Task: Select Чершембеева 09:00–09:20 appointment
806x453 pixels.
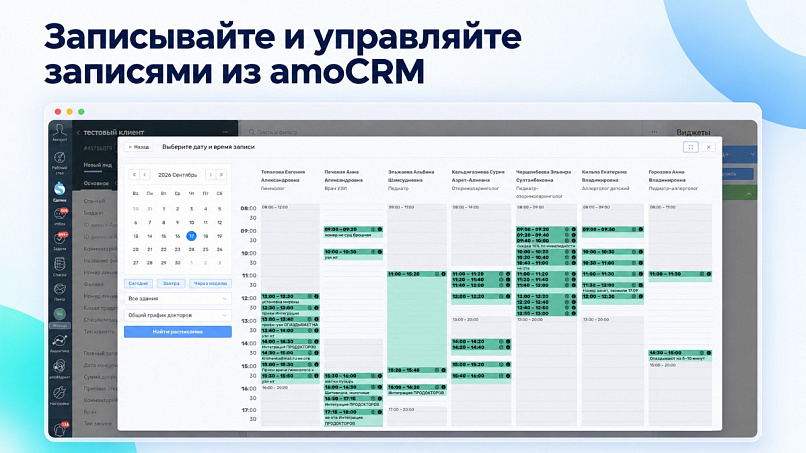Action: pos(546,229)
